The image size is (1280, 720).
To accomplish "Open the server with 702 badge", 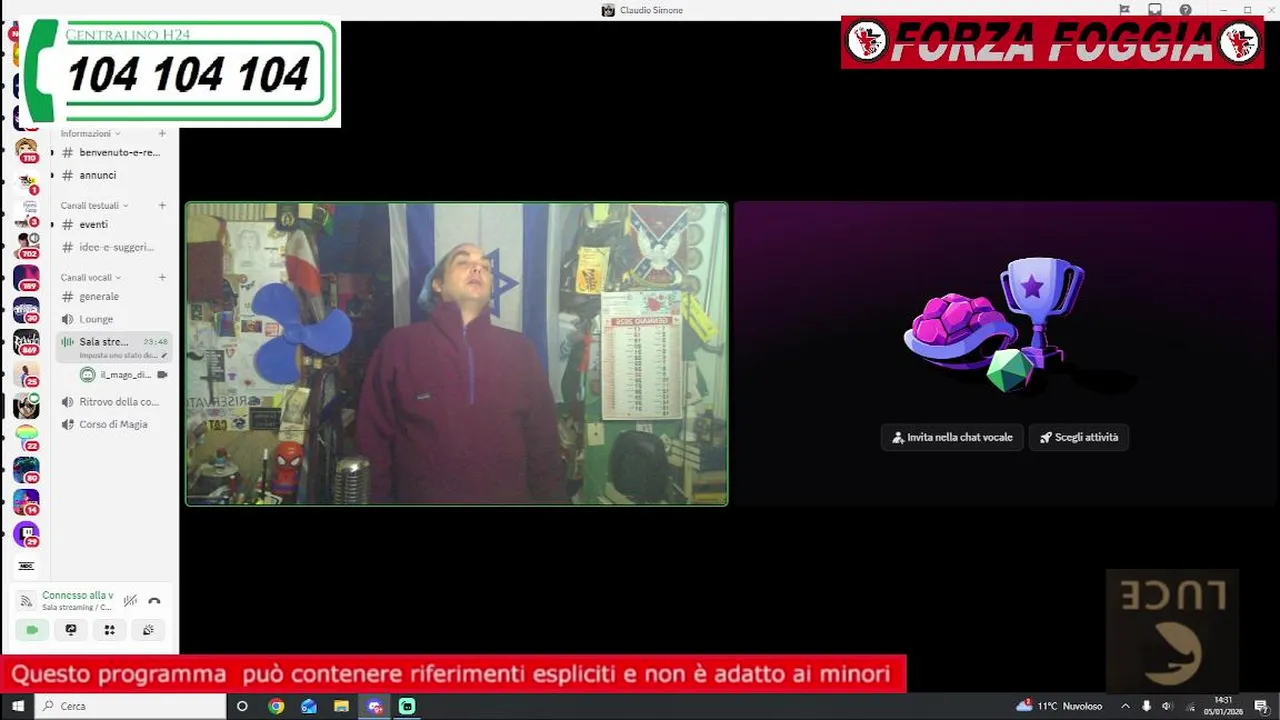I will (26, 246).
